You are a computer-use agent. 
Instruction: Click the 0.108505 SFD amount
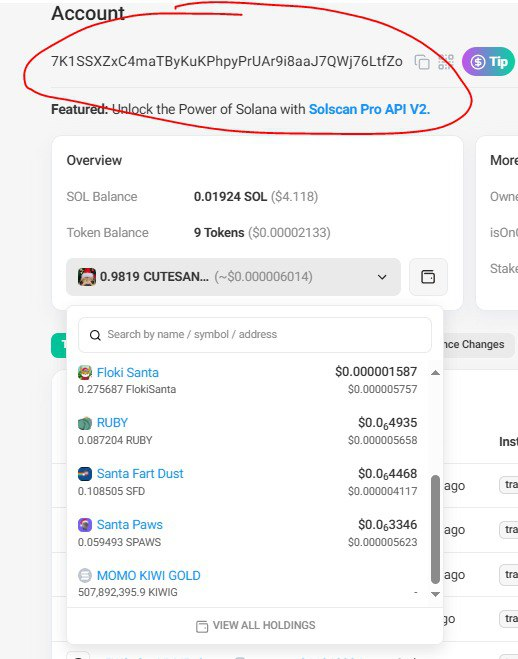[111, 491]
